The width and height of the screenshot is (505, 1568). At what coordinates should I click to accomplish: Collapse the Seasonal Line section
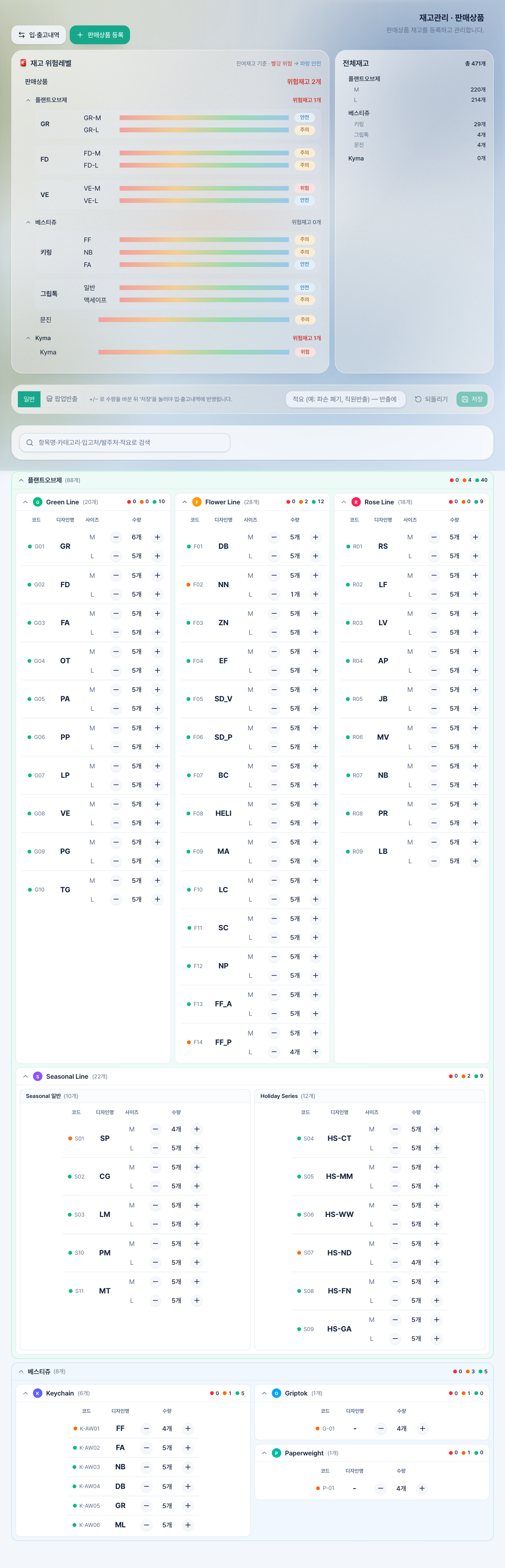25,1076
